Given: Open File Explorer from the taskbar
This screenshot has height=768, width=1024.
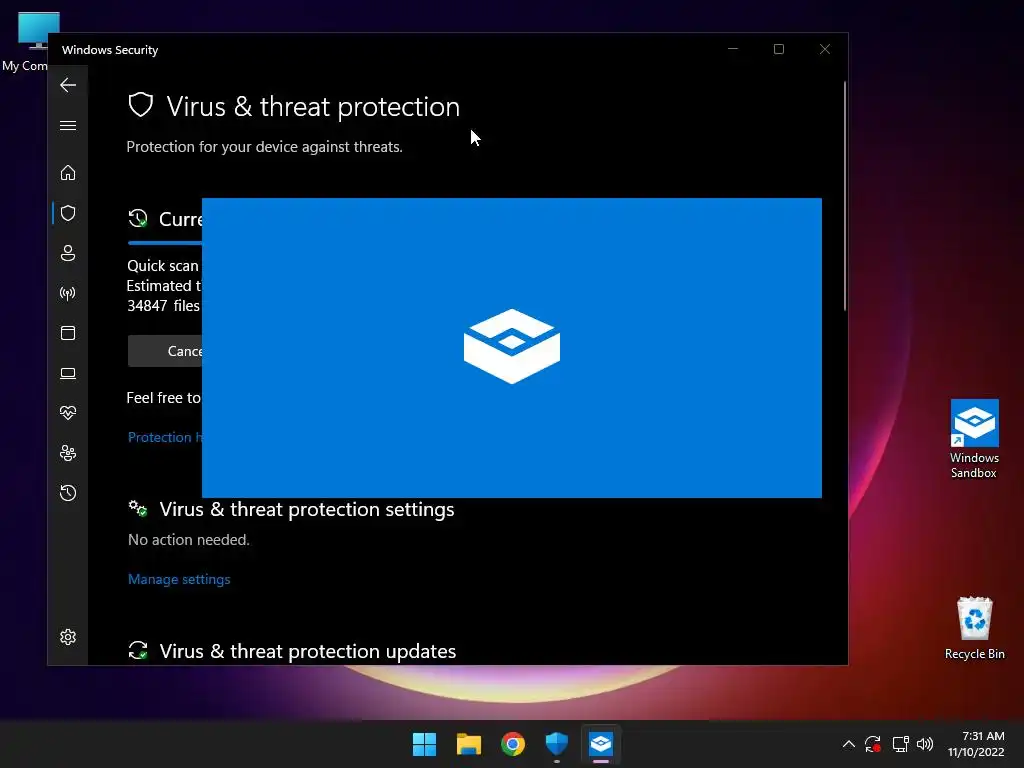Looking at the screenshot, I should coord(469,744).
